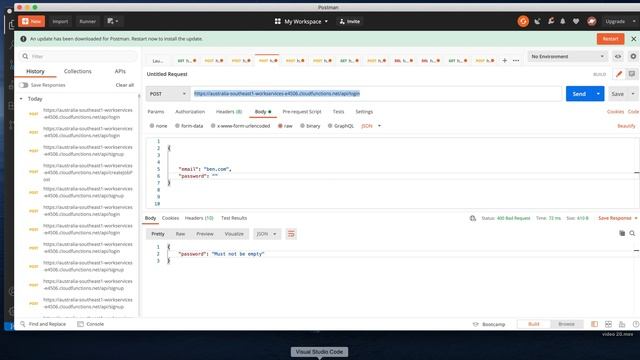Open Find and Replace in the footer
Screen dimensions: 640x360
pyautogui.click(x=43, y=324)
